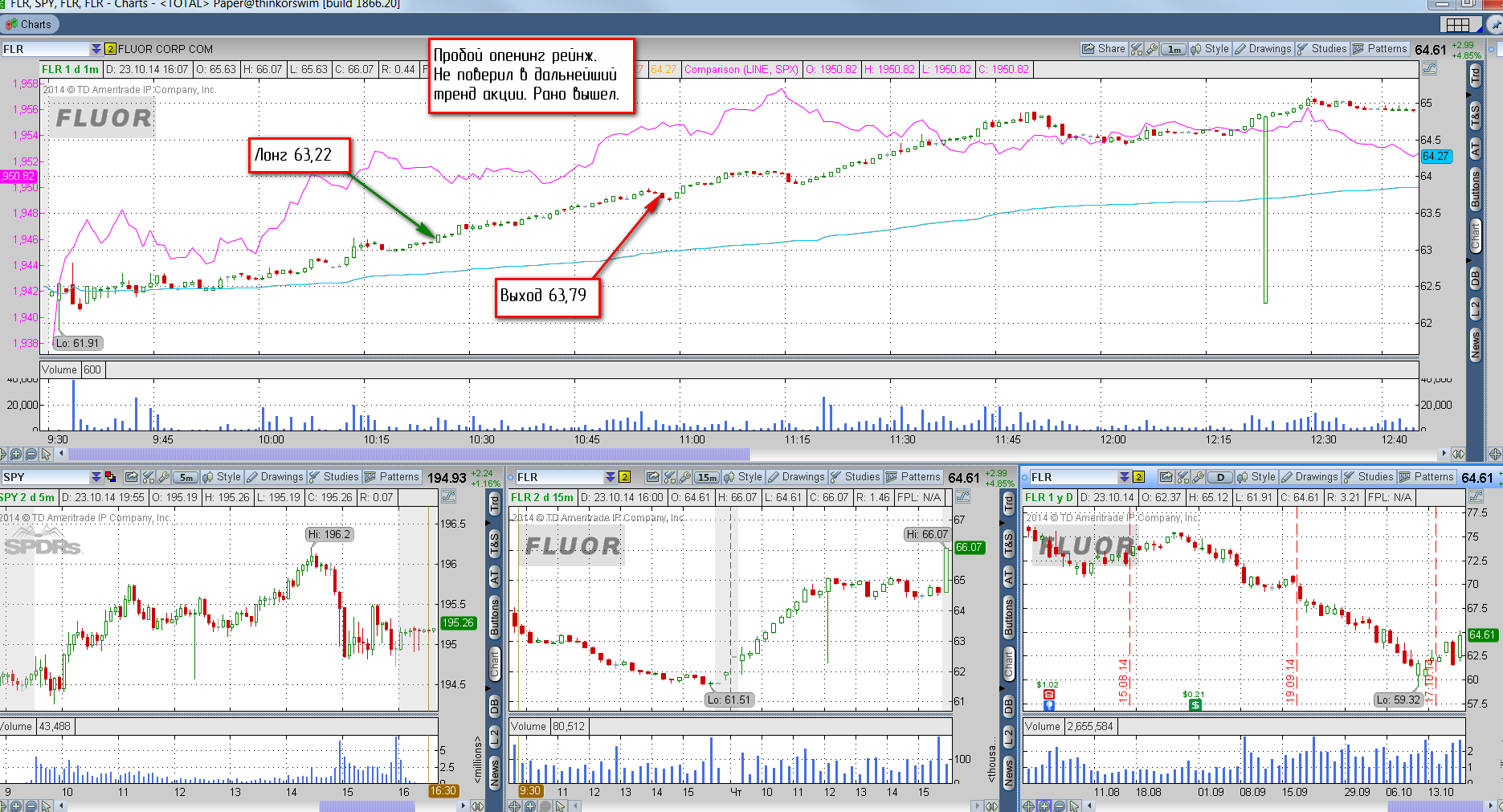Open Studies menu on main FLR chart
This screenshot has width=1503, height=812.
(x=1321, y=49)
